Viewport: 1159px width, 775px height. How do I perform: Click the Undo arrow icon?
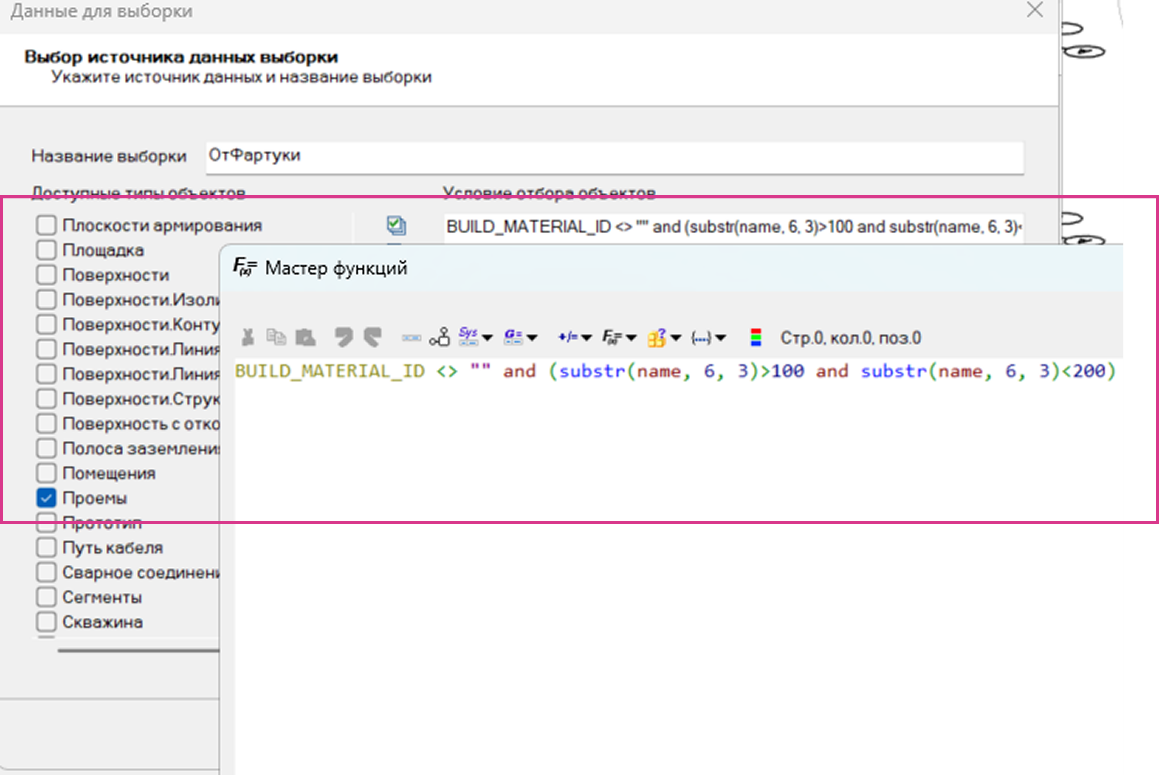tap(344, 338)
